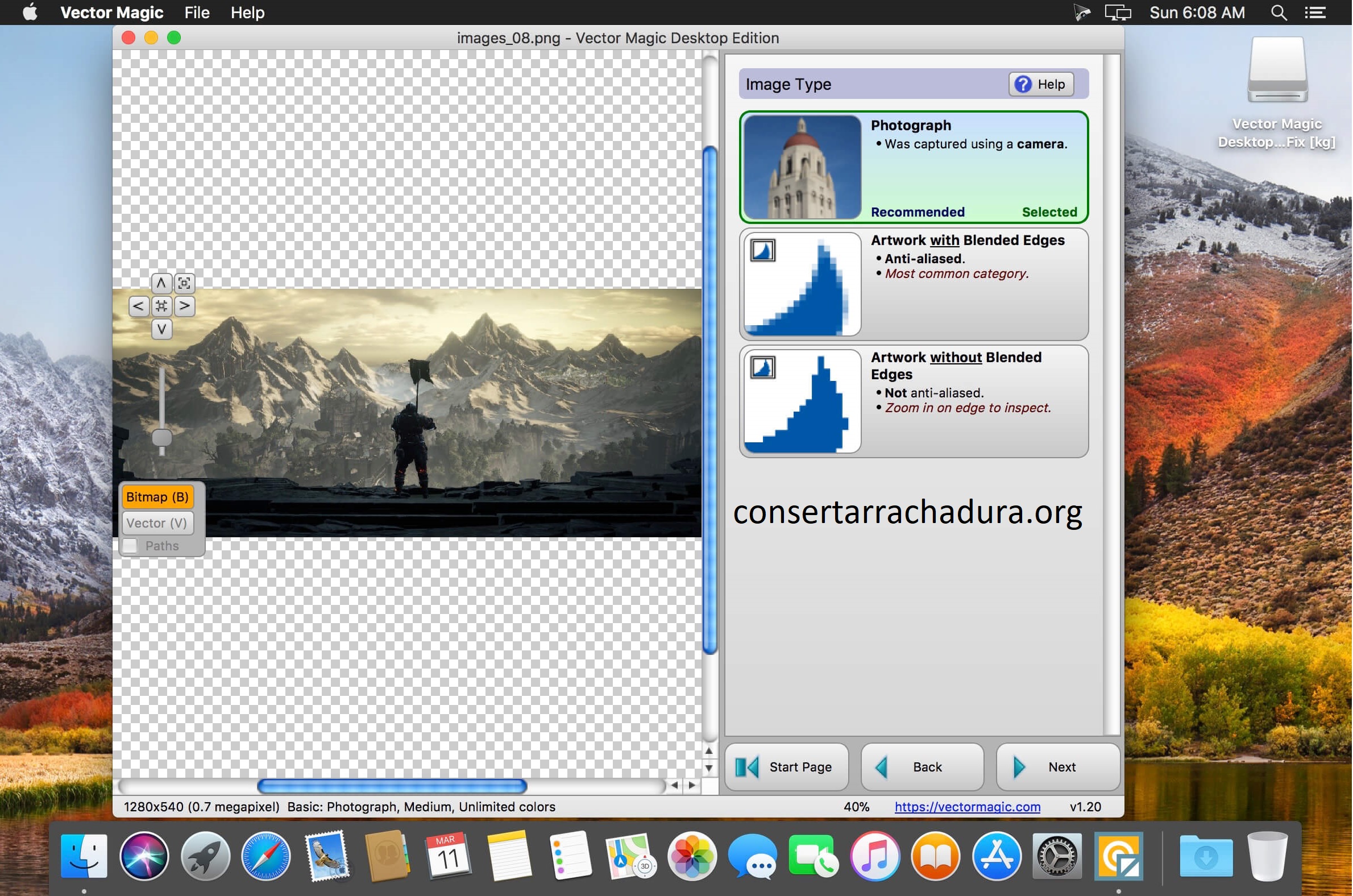
Task: Select Artwork without Blended Edges option
Action: point(914,401)
